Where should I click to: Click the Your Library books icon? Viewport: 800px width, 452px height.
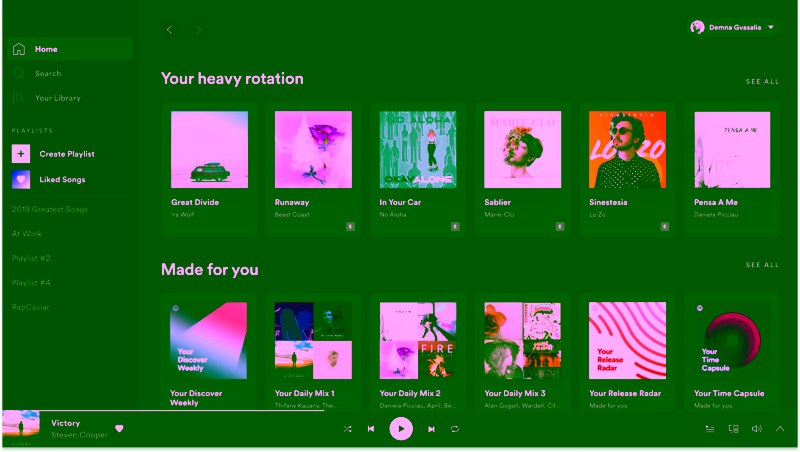(x=19, y=98)
